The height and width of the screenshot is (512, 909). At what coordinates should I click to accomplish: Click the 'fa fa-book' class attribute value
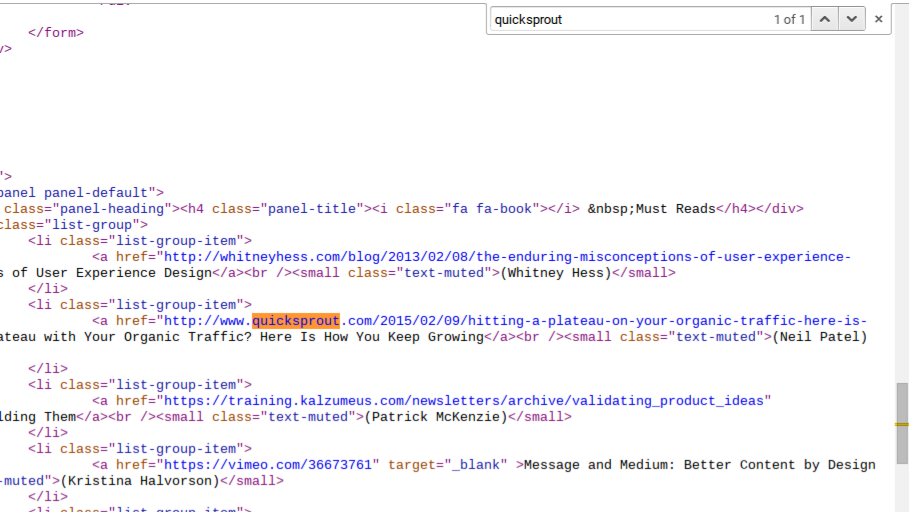492,209
